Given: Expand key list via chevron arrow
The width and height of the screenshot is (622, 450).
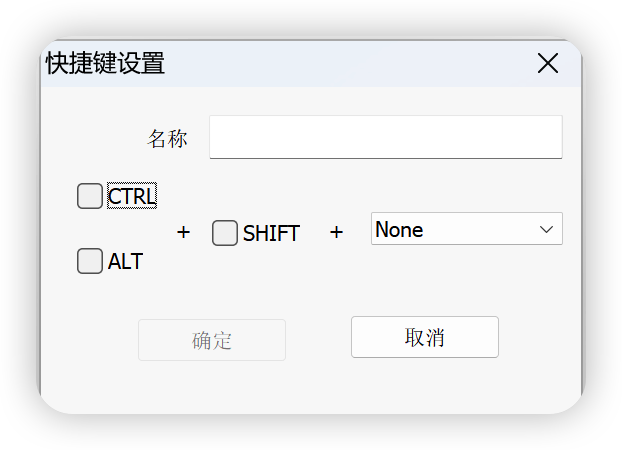Looking at the screenshot, I should (546, 229).
